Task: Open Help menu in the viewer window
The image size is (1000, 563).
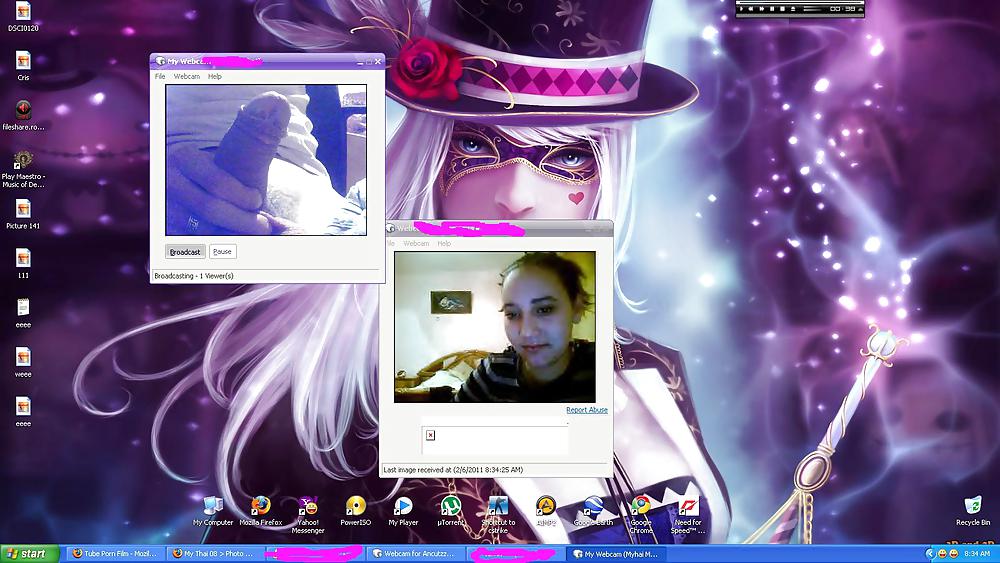Action: (x=444, y=244)
